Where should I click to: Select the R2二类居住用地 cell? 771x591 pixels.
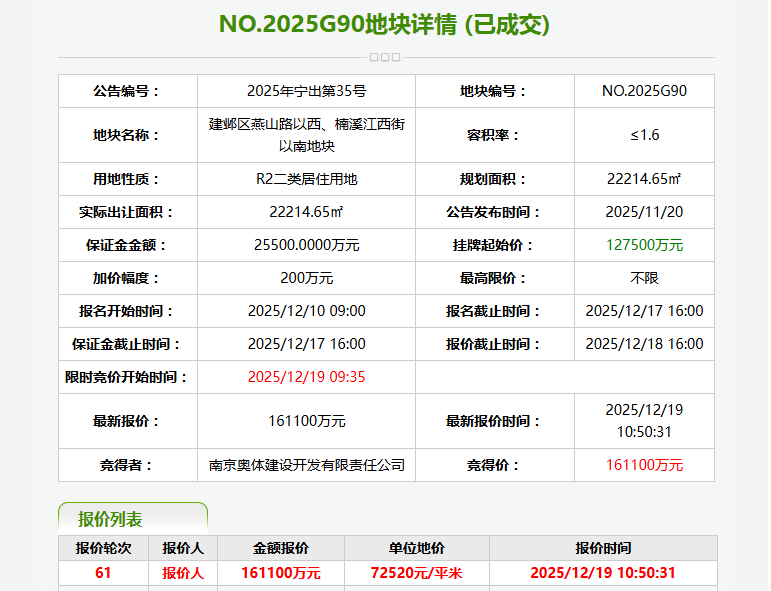coord(306,179)
